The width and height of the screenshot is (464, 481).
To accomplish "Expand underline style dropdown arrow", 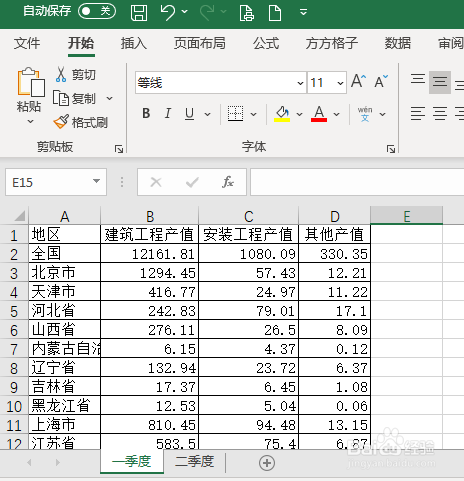I will pos(207,114).
